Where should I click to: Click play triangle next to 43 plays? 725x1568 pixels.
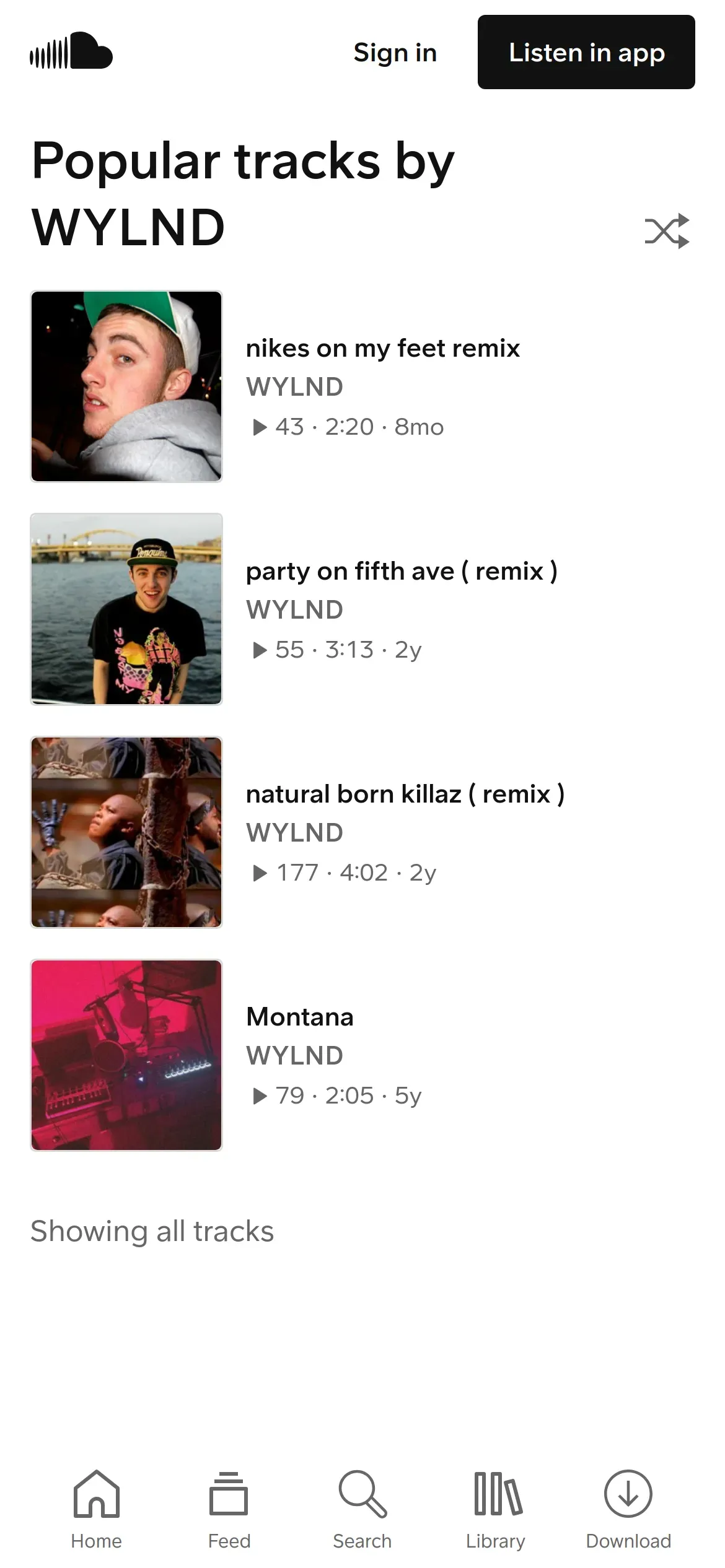tap(260, 427)
